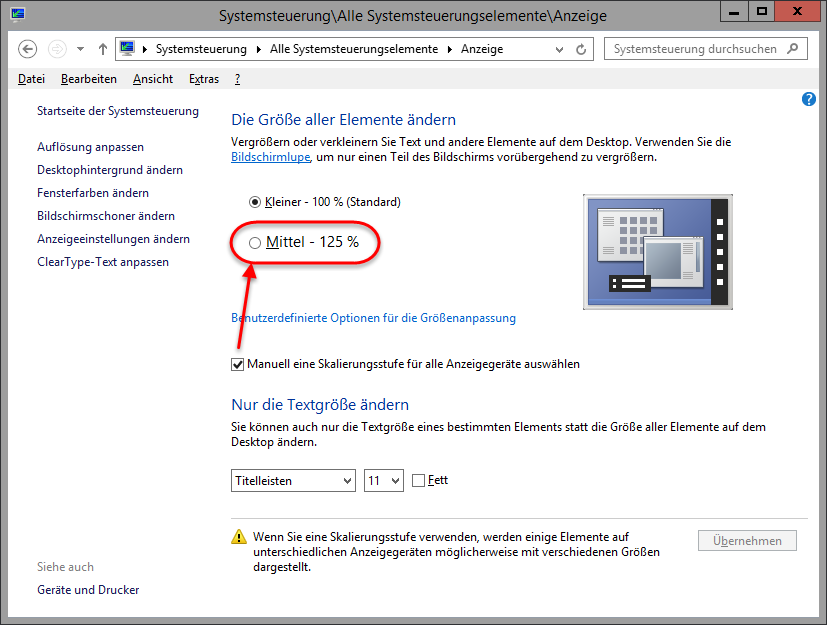Select the Mittel - 125 % option
The height and width of the screenshot is (625, 827).
coord(255,243)
